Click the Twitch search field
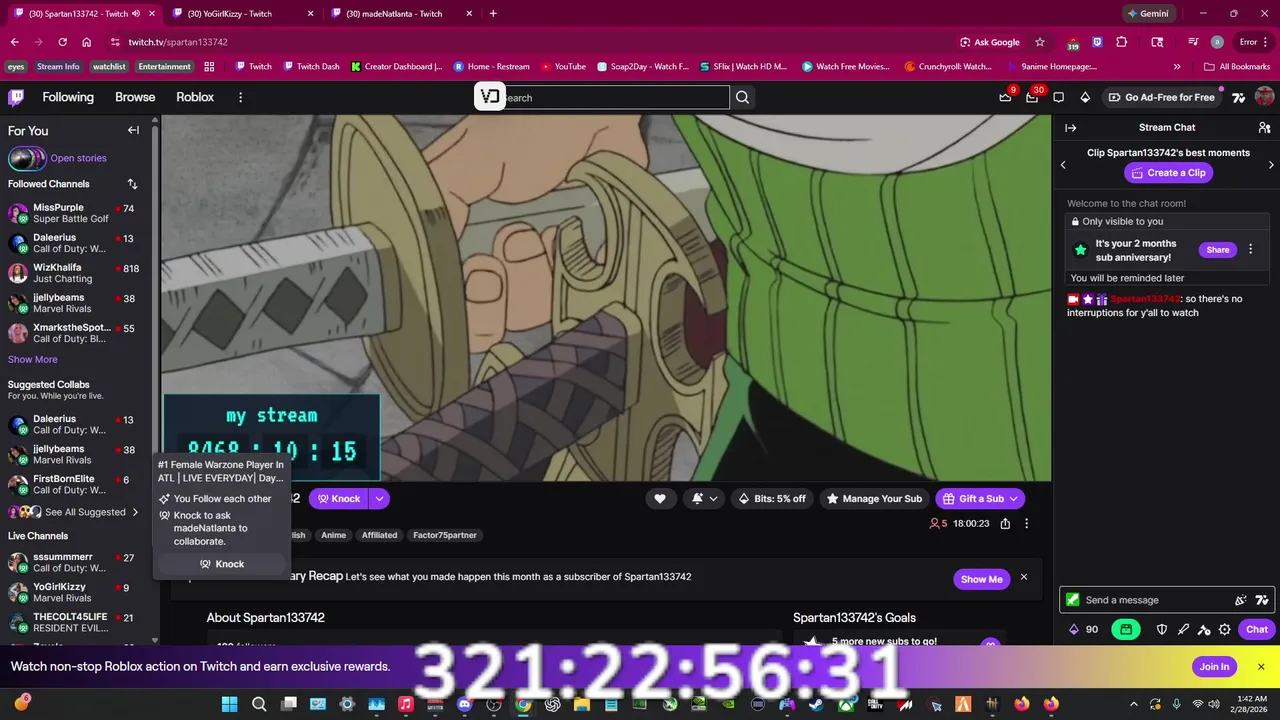Screen dimensions: 1280x720 point(614,97)
